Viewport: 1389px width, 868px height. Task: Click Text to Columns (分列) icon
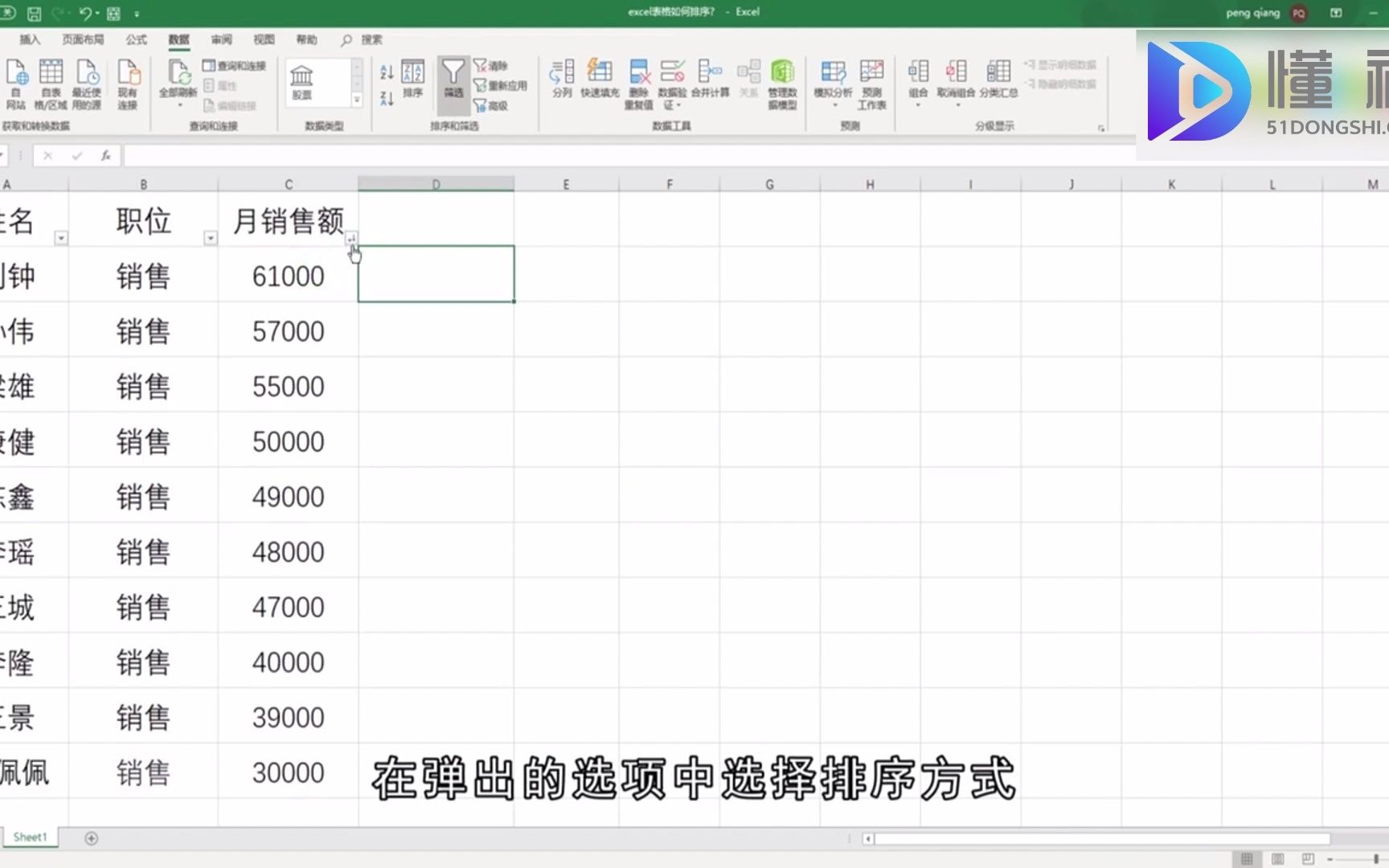click(562, 79)
